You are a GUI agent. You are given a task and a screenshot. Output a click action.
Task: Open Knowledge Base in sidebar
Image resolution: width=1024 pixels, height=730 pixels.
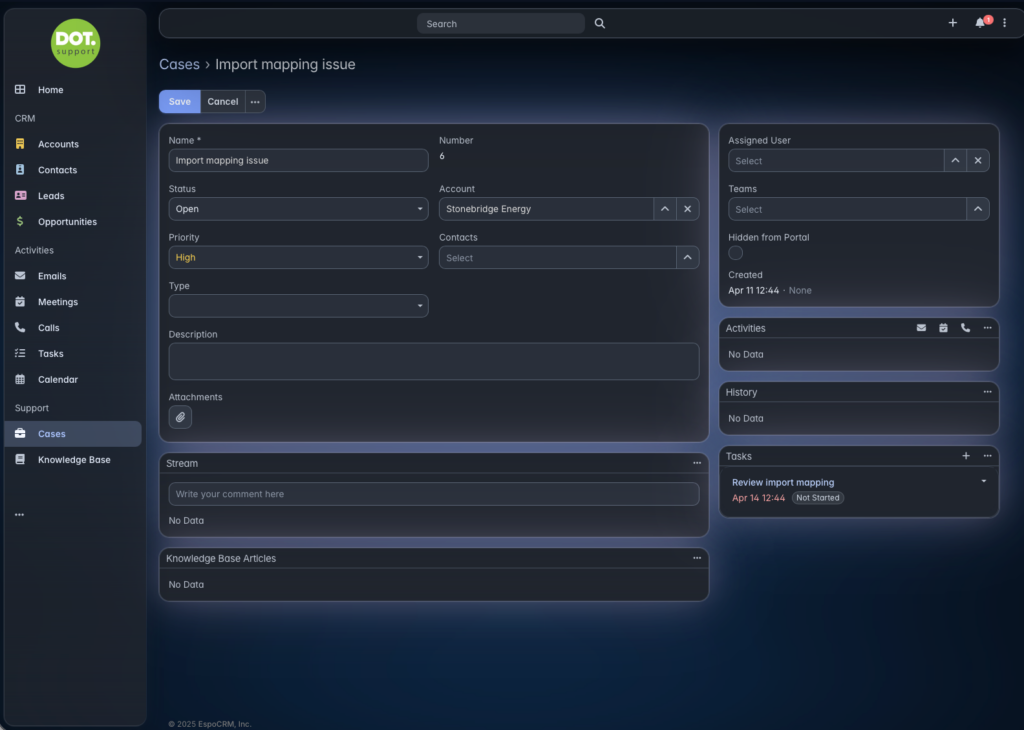pos(72,460)
